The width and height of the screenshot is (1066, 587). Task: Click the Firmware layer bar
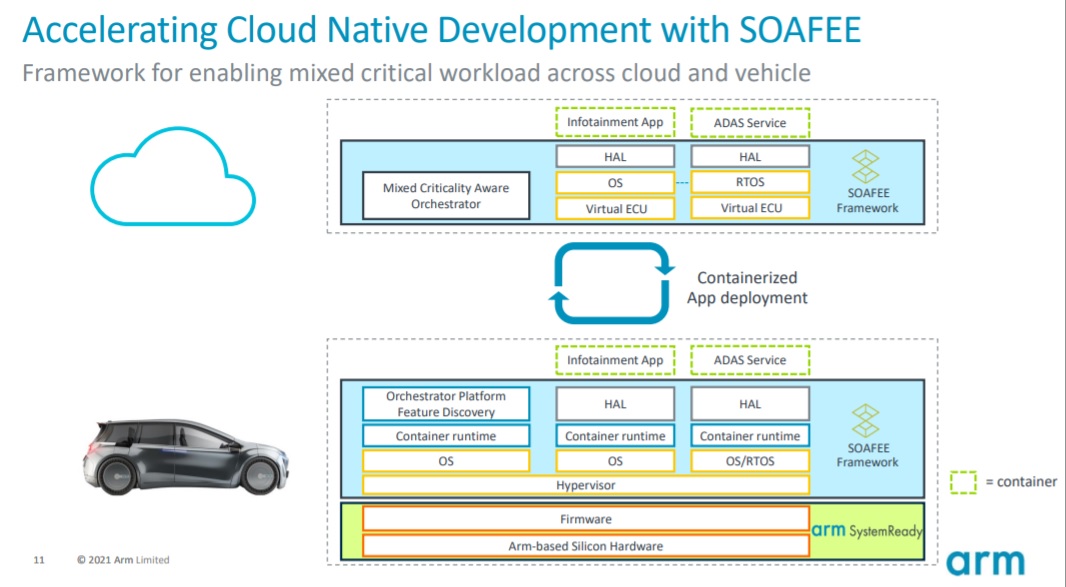586,519
